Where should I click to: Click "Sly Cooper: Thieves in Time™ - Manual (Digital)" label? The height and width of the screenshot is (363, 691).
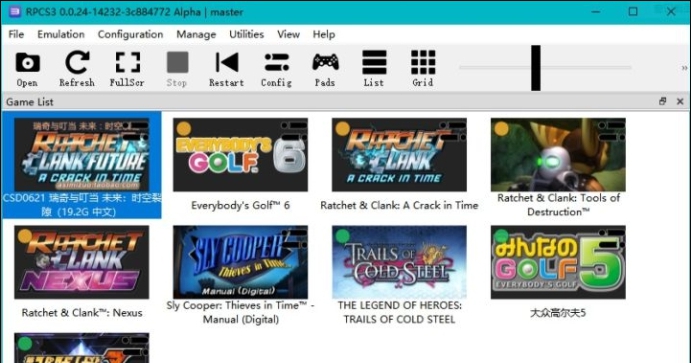click(241, 312)
